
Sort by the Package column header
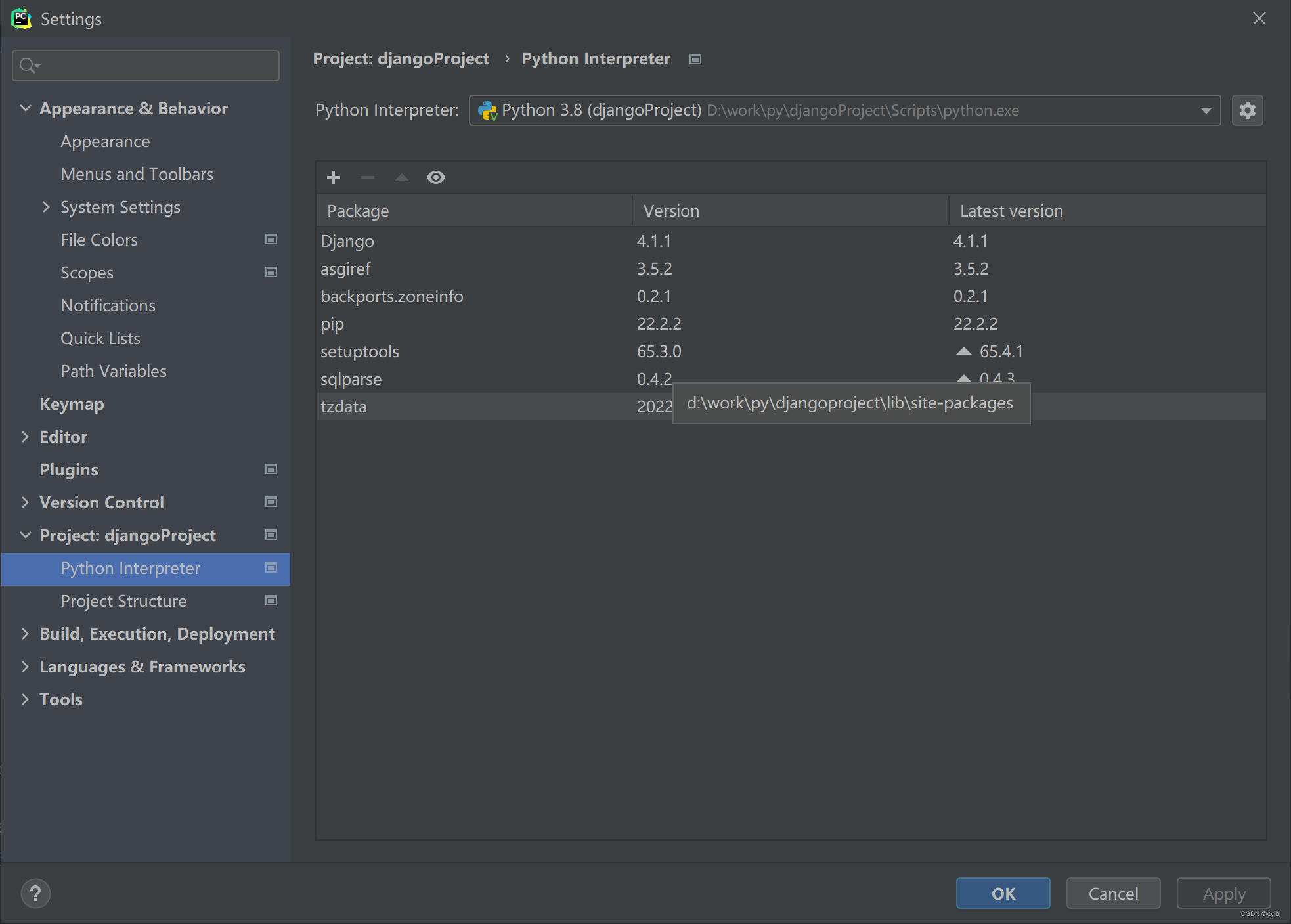point(474,211)
